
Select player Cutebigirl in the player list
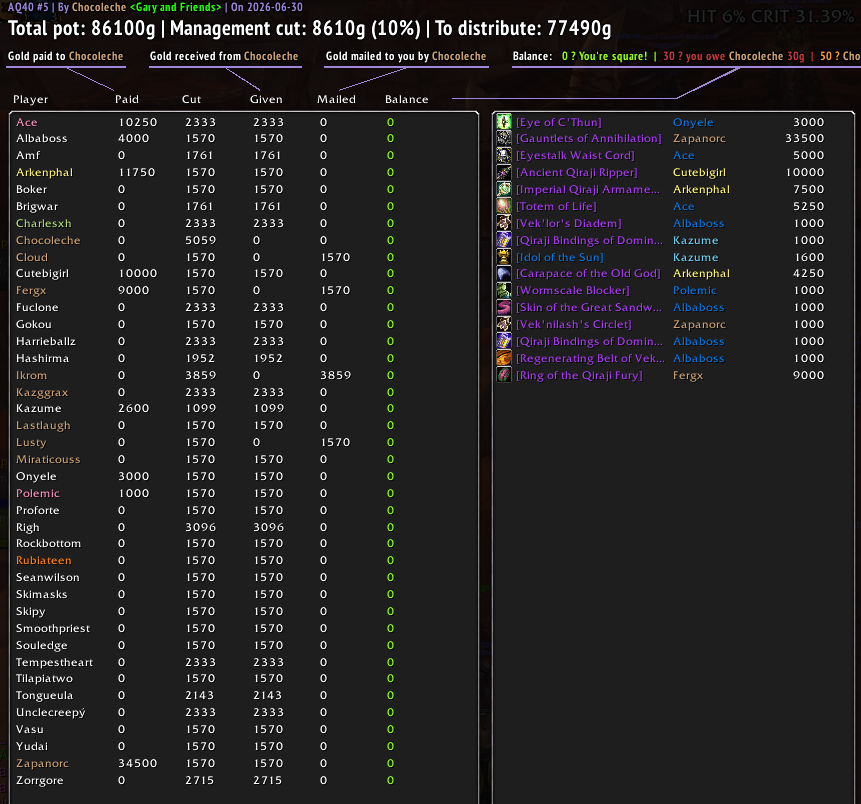click(42, 273)
